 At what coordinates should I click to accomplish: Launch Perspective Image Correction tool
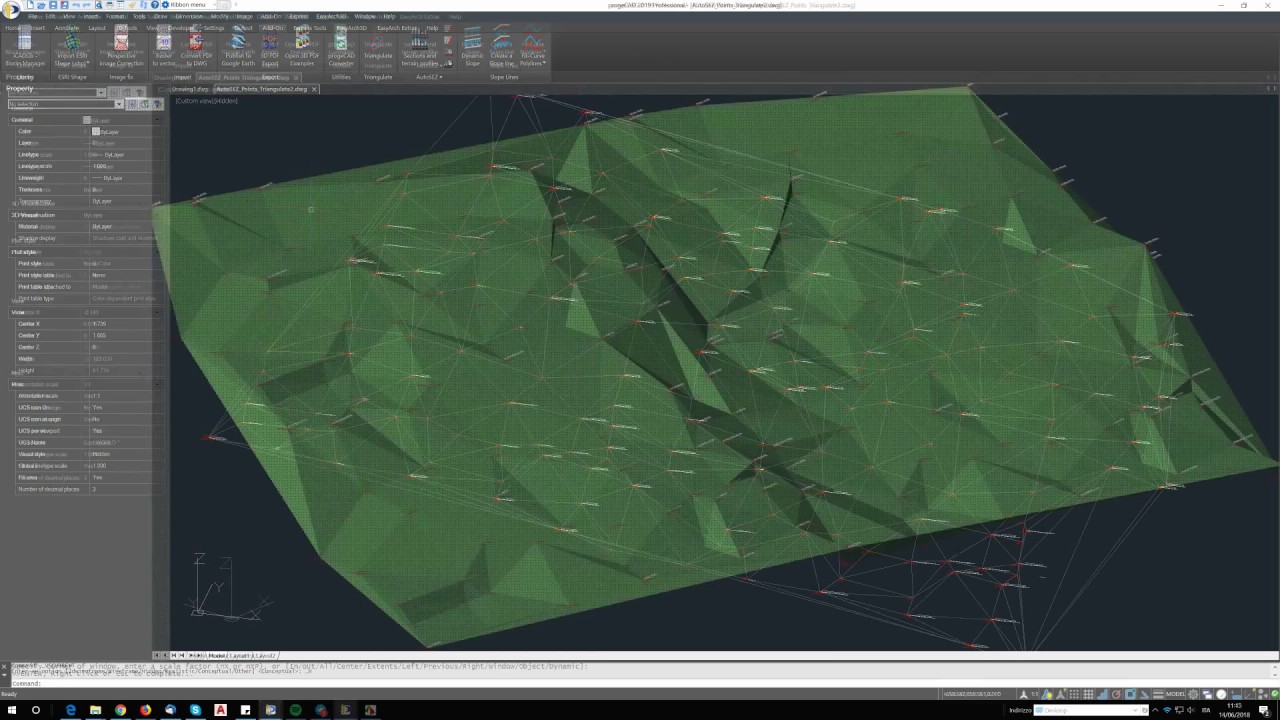click(x=121, y=50)
